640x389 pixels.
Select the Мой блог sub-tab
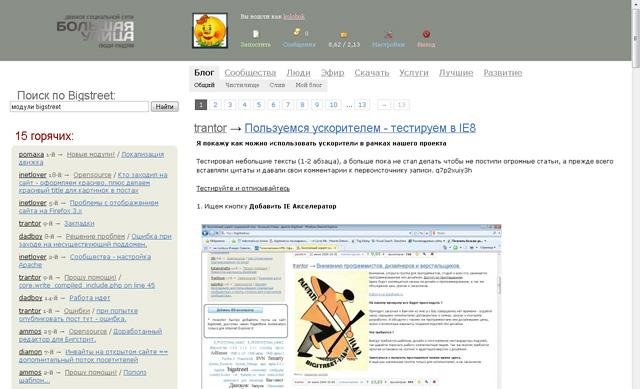point(309,85)
